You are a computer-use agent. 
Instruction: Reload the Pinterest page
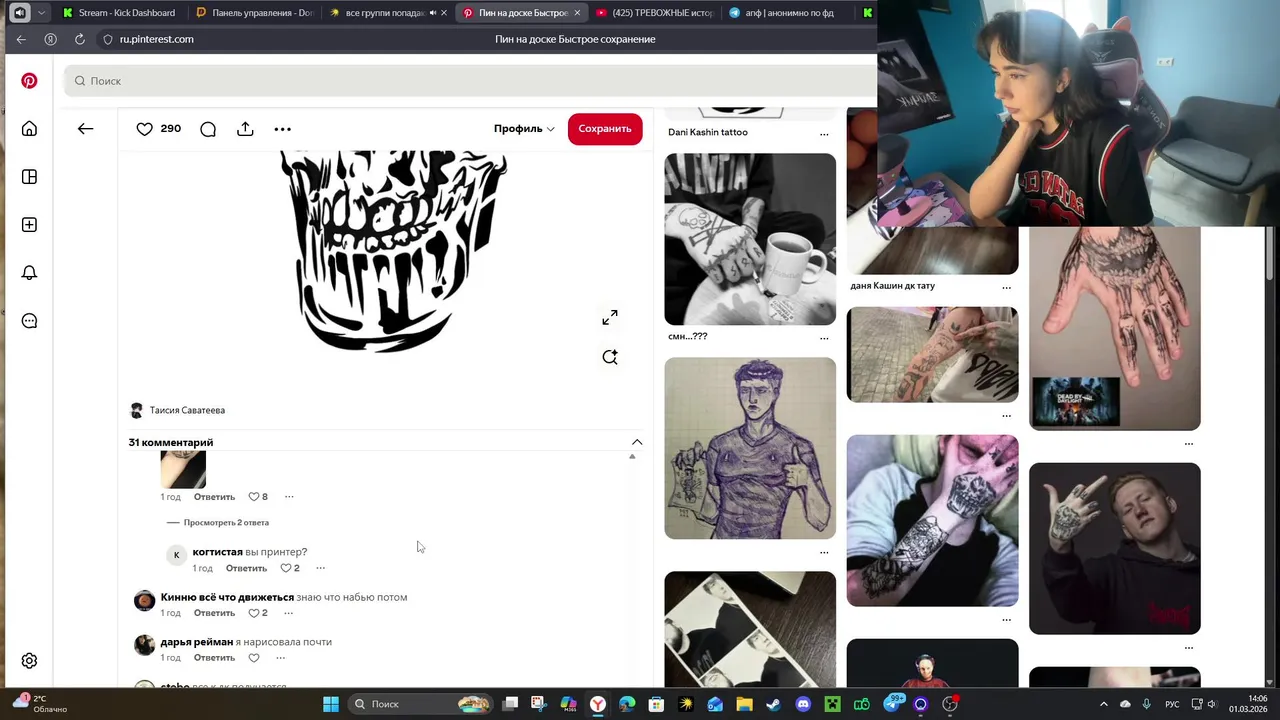click(79, 39)
